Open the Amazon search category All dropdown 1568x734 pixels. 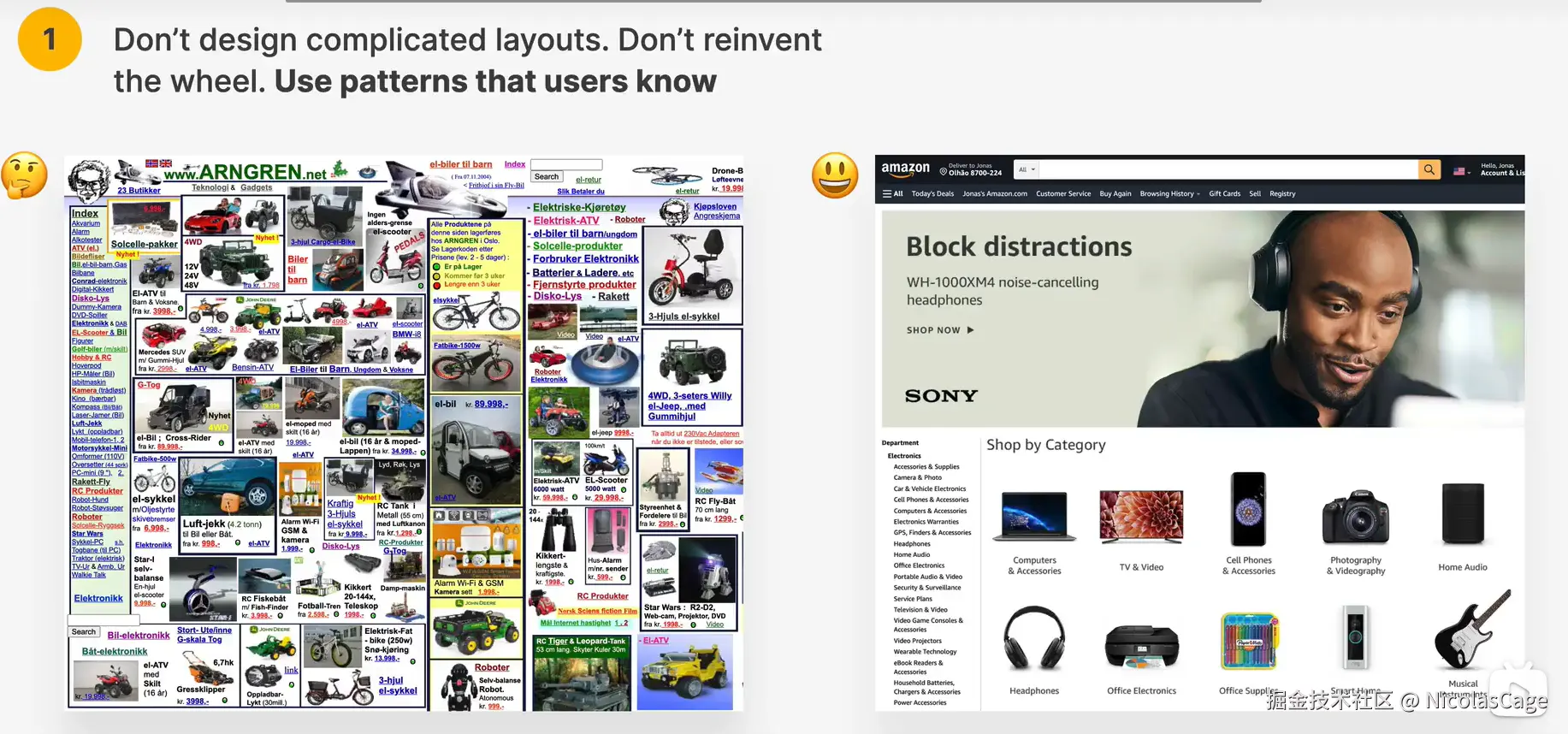(x=1026, y=169)
